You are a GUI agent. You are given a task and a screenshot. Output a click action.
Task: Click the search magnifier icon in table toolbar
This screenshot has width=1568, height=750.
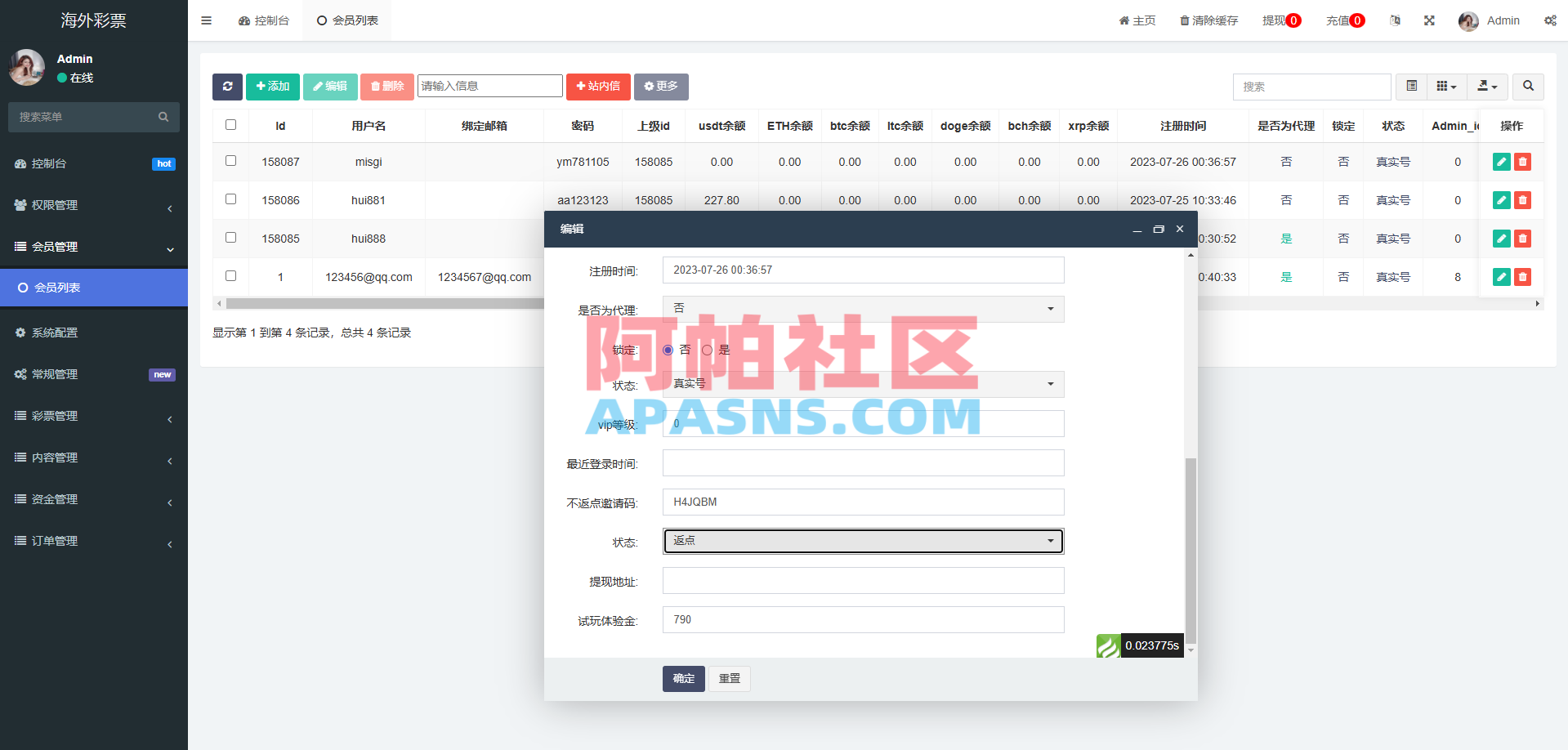(1527, 87)
